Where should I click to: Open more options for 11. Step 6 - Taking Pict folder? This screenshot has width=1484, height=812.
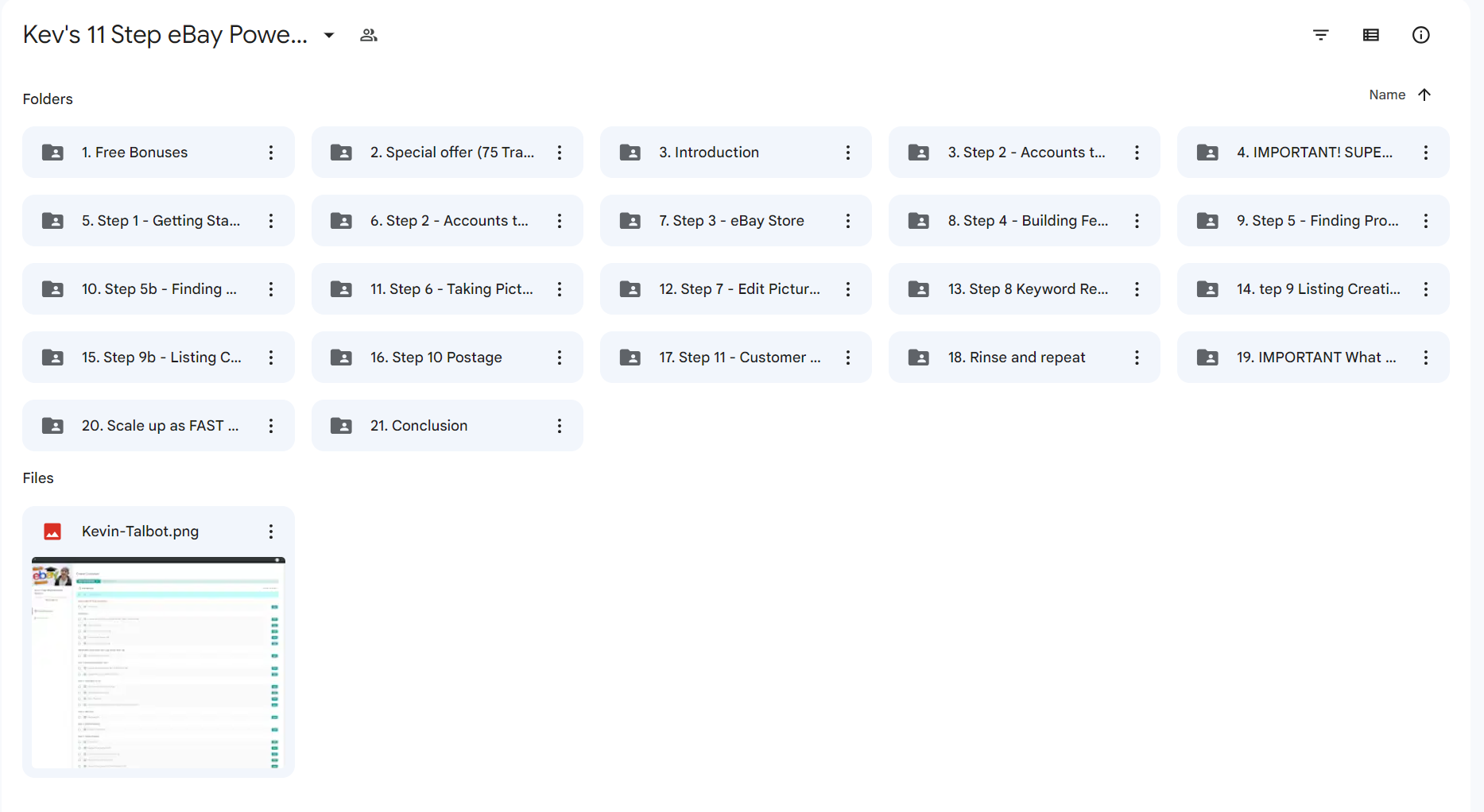click(560, 289)
